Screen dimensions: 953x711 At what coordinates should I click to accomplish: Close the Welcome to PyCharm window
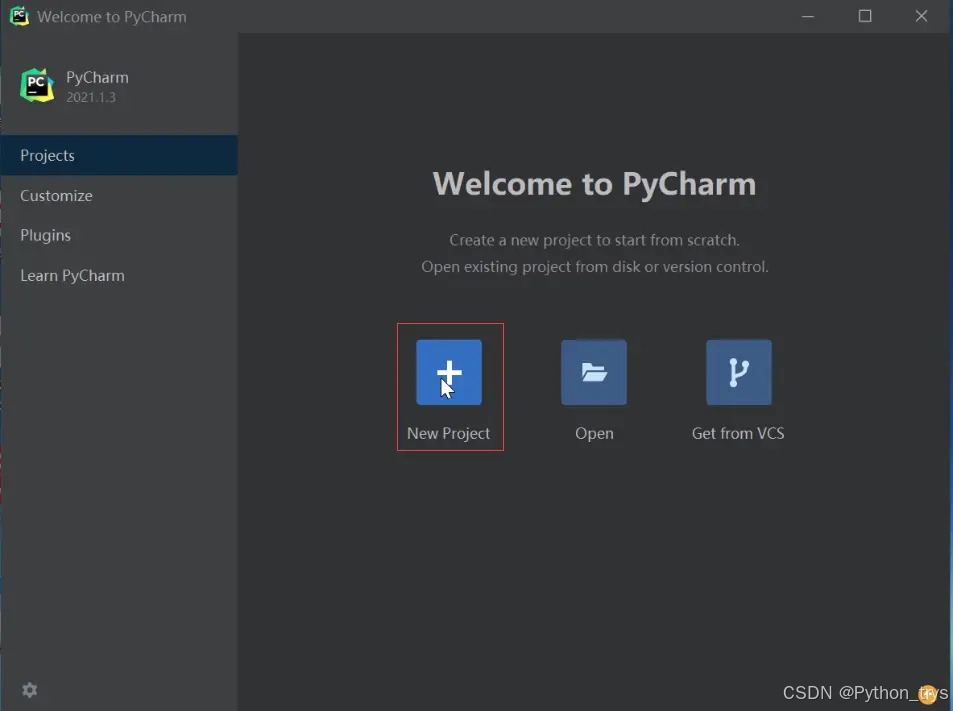pos(921,16)
